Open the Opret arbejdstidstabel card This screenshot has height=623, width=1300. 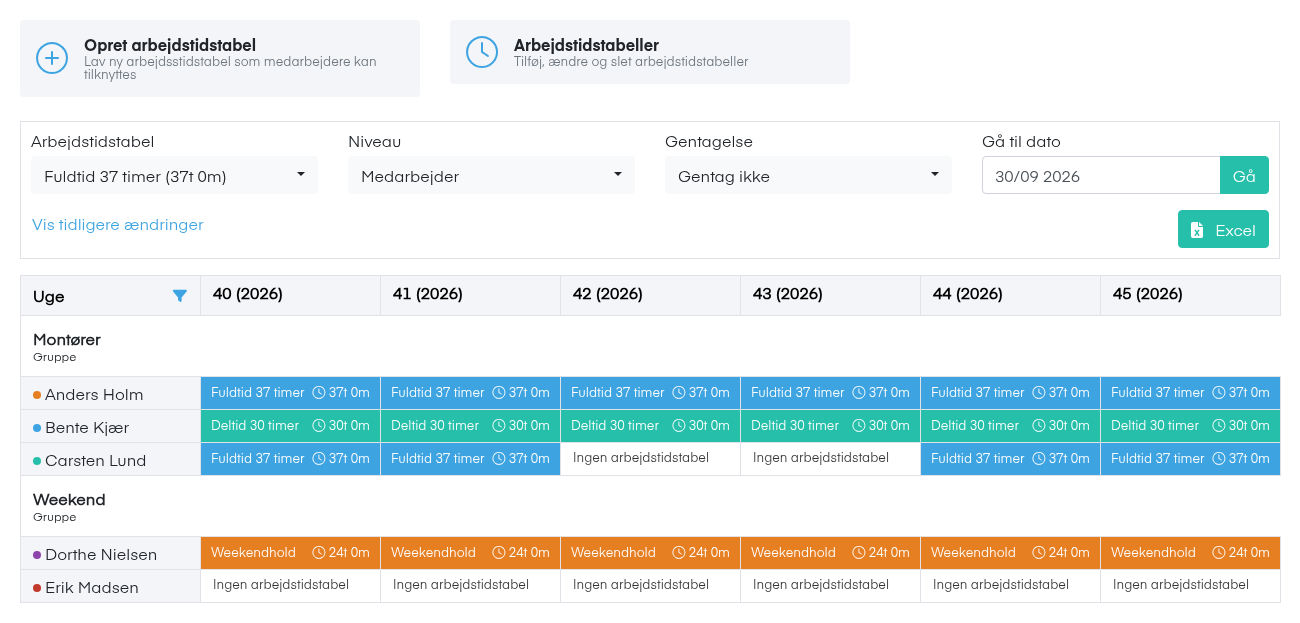(220, 59)
